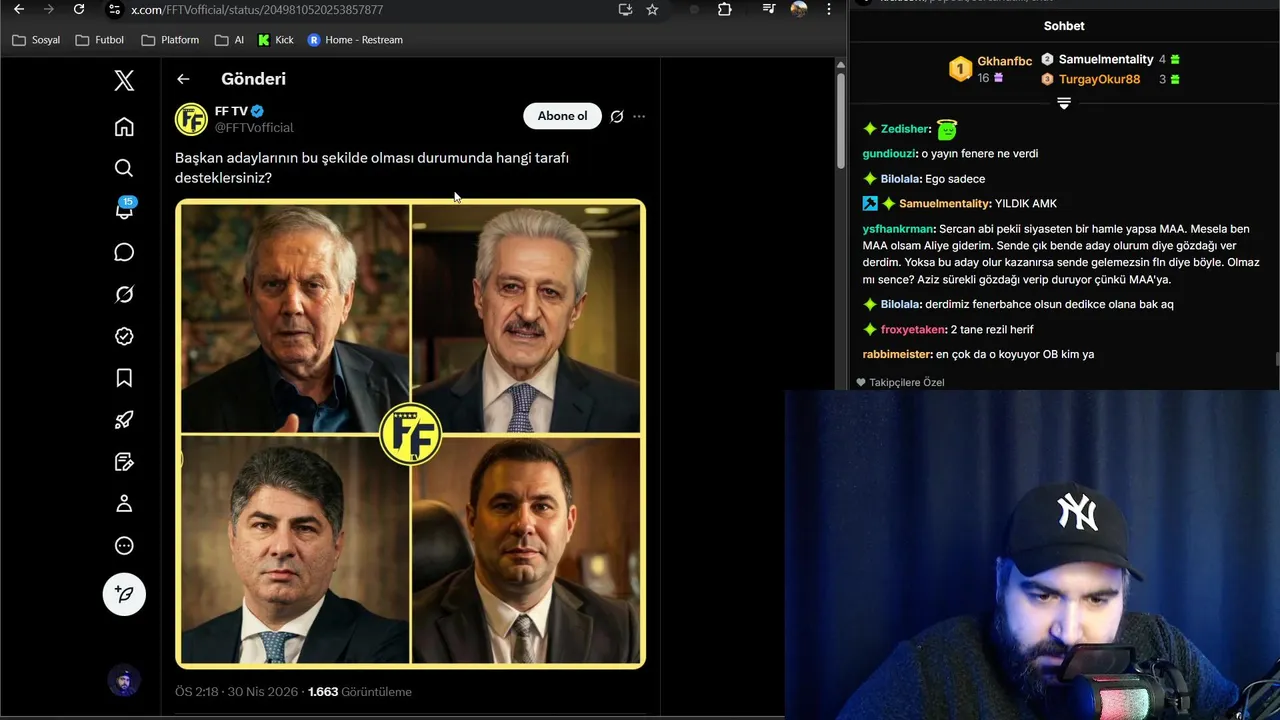The image size is (1280, 720).
Task: Click the white round compose post button
Action: [124, 594]
